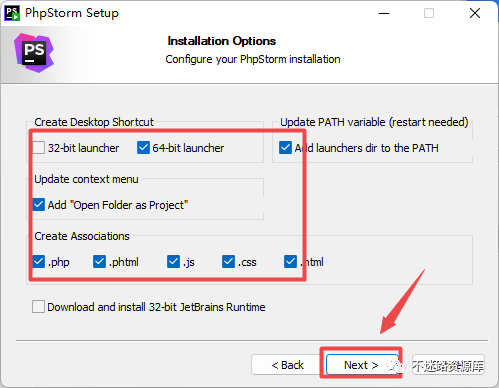
Task: Click the 64-bit launcher label text
Action: pyautogui.click(x=188, y=148)
